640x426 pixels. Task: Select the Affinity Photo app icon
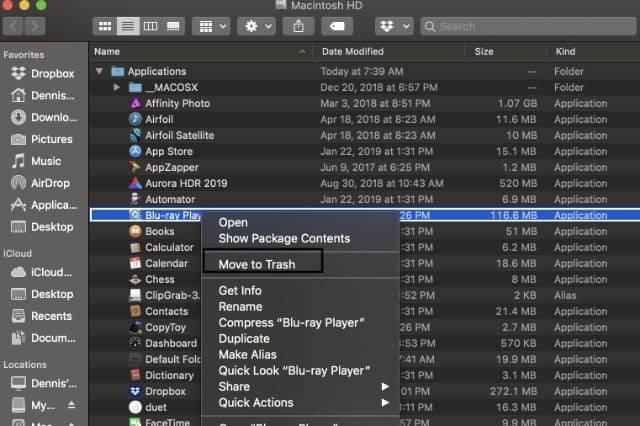point(136,103)
